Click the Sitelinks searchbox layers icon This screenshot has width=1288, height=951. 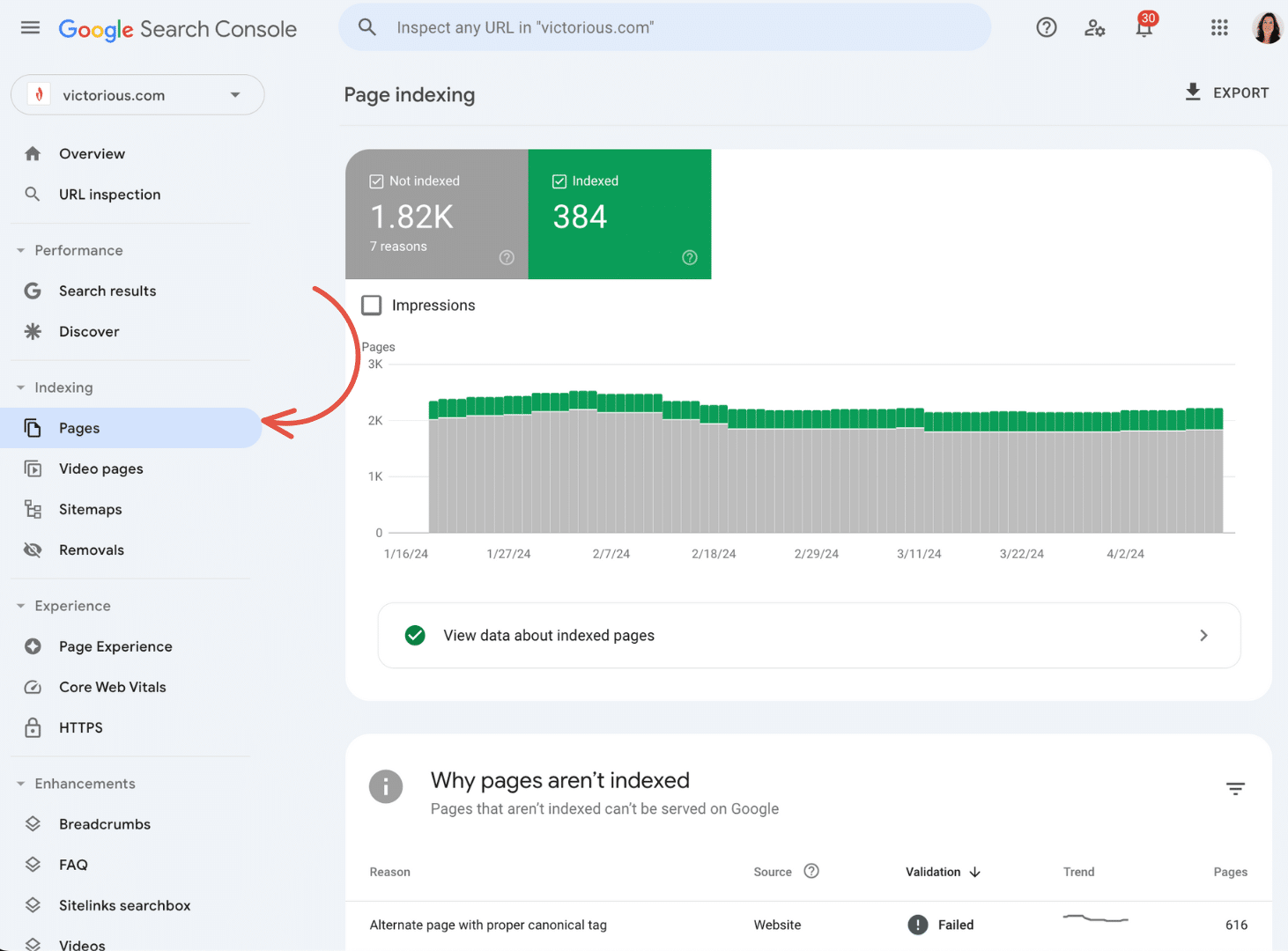33,905
